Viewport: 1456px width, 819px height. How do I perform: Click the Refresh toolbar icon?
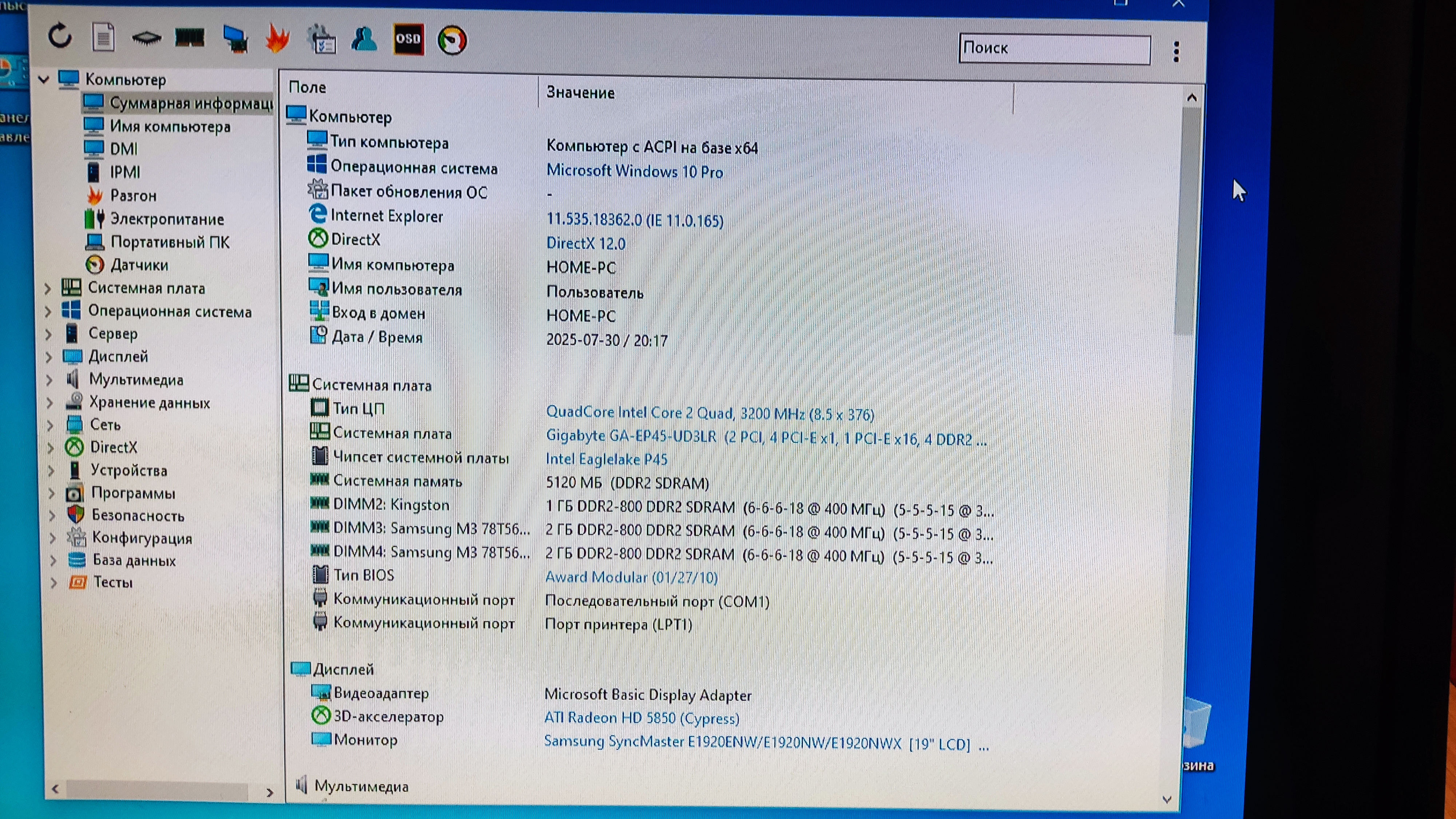click(60, 37)
